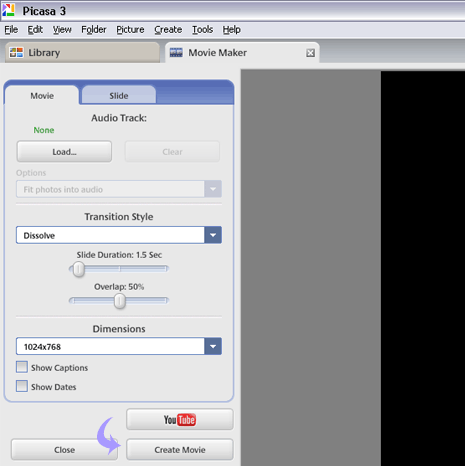
Task: Click the Close button in the panel
Action: (64, 450)
